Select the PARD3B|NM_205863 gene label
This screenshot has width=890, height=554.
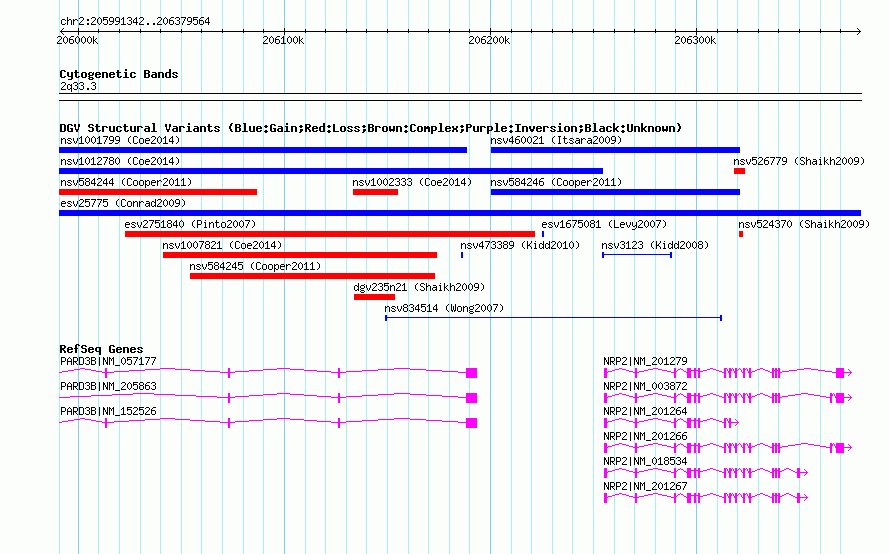coord(108,386)
